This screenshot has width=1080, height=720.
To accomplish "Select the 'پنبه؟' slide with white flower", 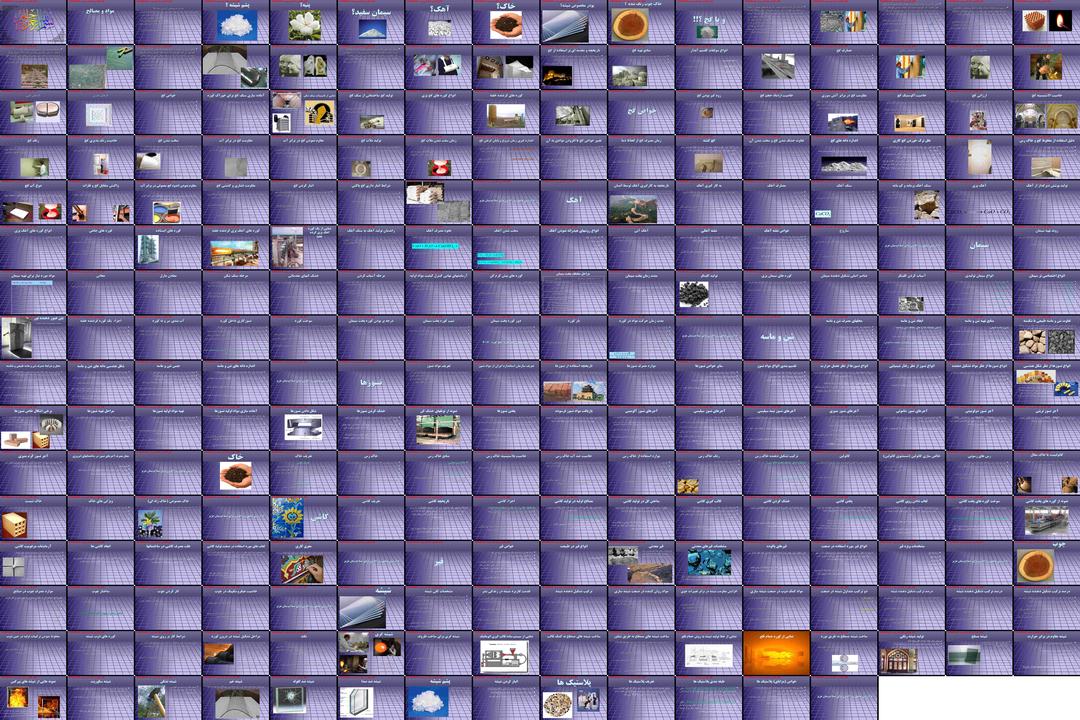I will click(303, 22).
